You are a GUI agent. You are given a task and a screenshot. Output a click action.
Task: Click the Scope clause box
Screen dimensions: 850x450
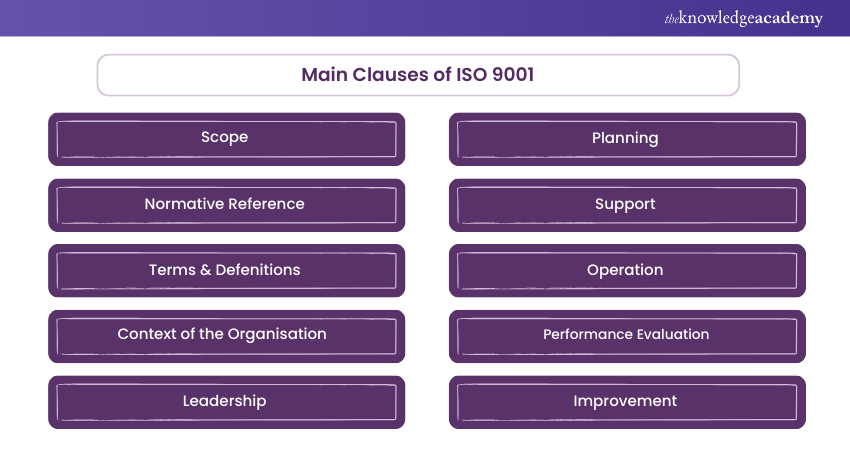[x=226, y=138]
